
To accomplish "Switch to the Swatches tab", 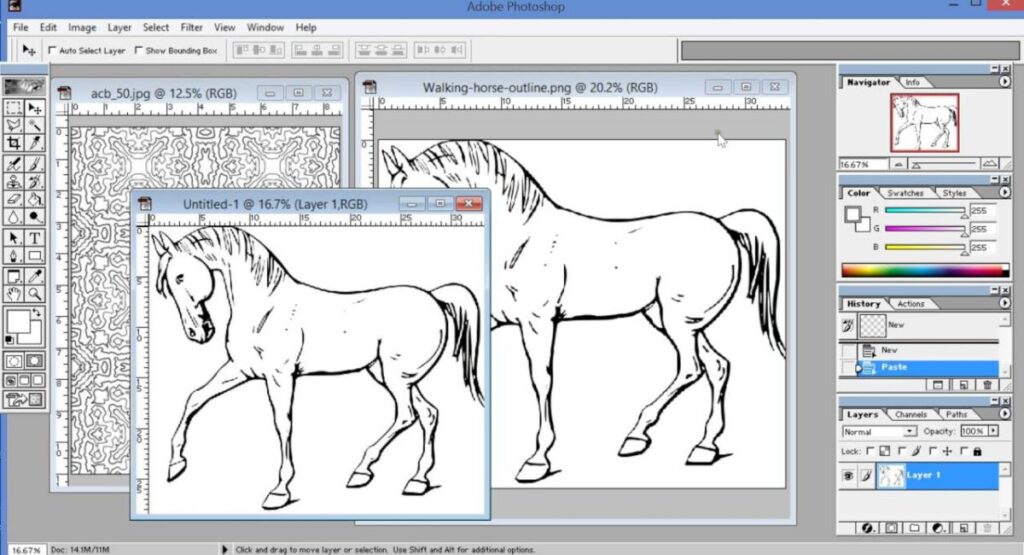I will [906, 193].
